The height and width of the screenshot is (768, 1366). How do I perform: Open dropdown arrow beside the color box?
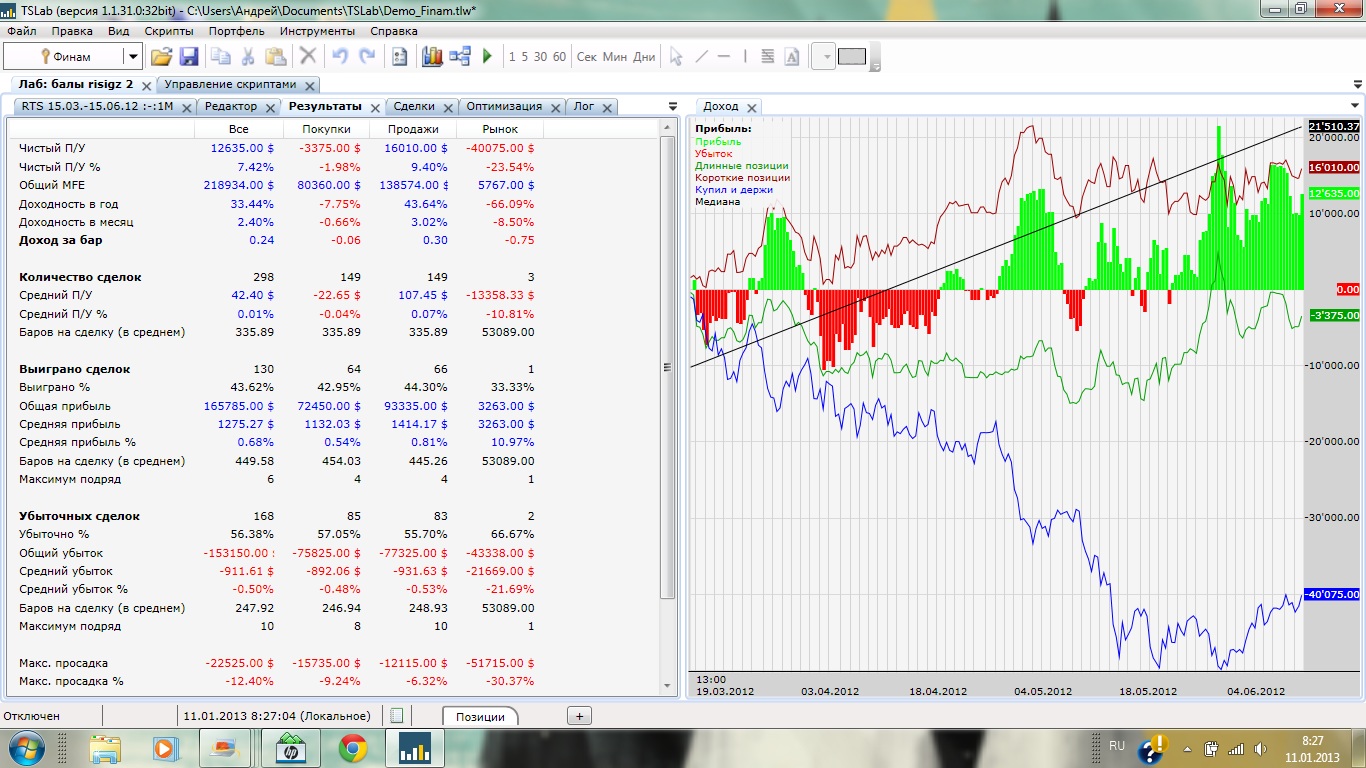pyautogui.click(x=826, y=57)
